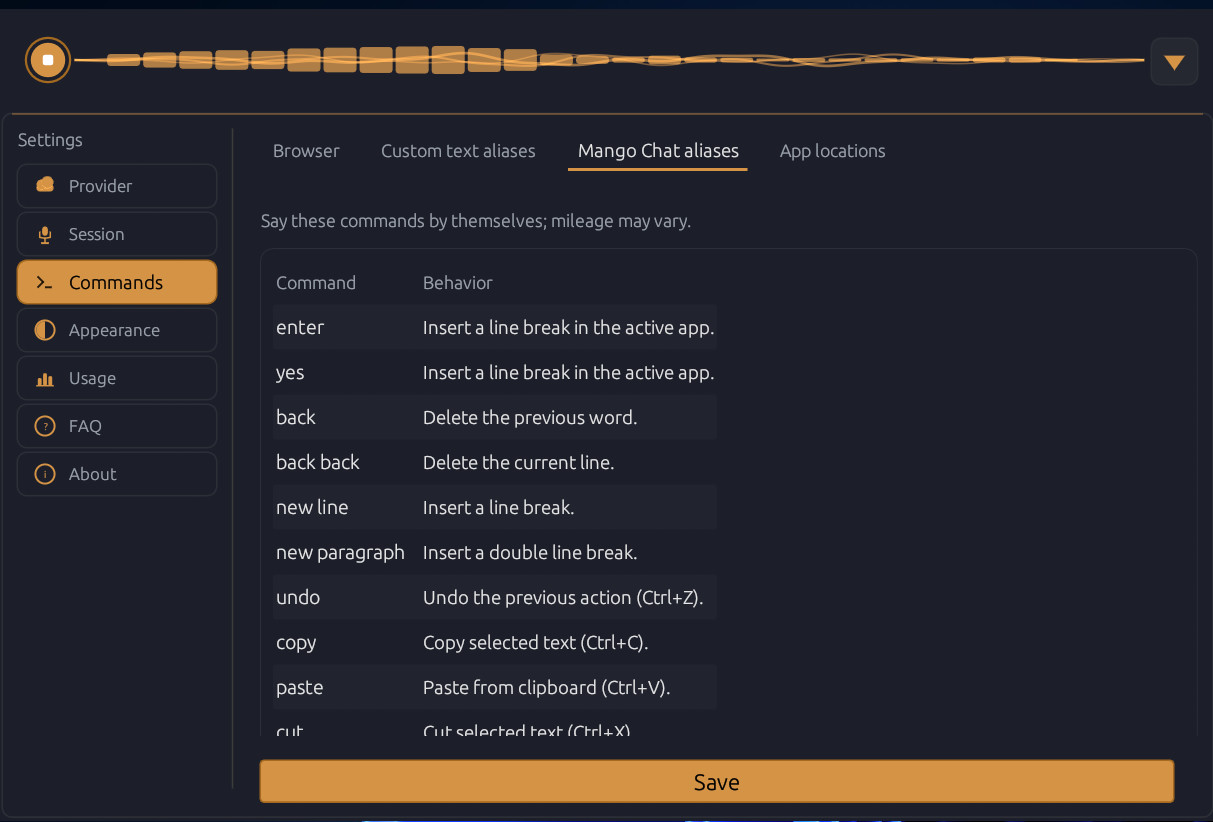Select the 'enter' command row
The image size is (1213, 822).
(494, 327)
